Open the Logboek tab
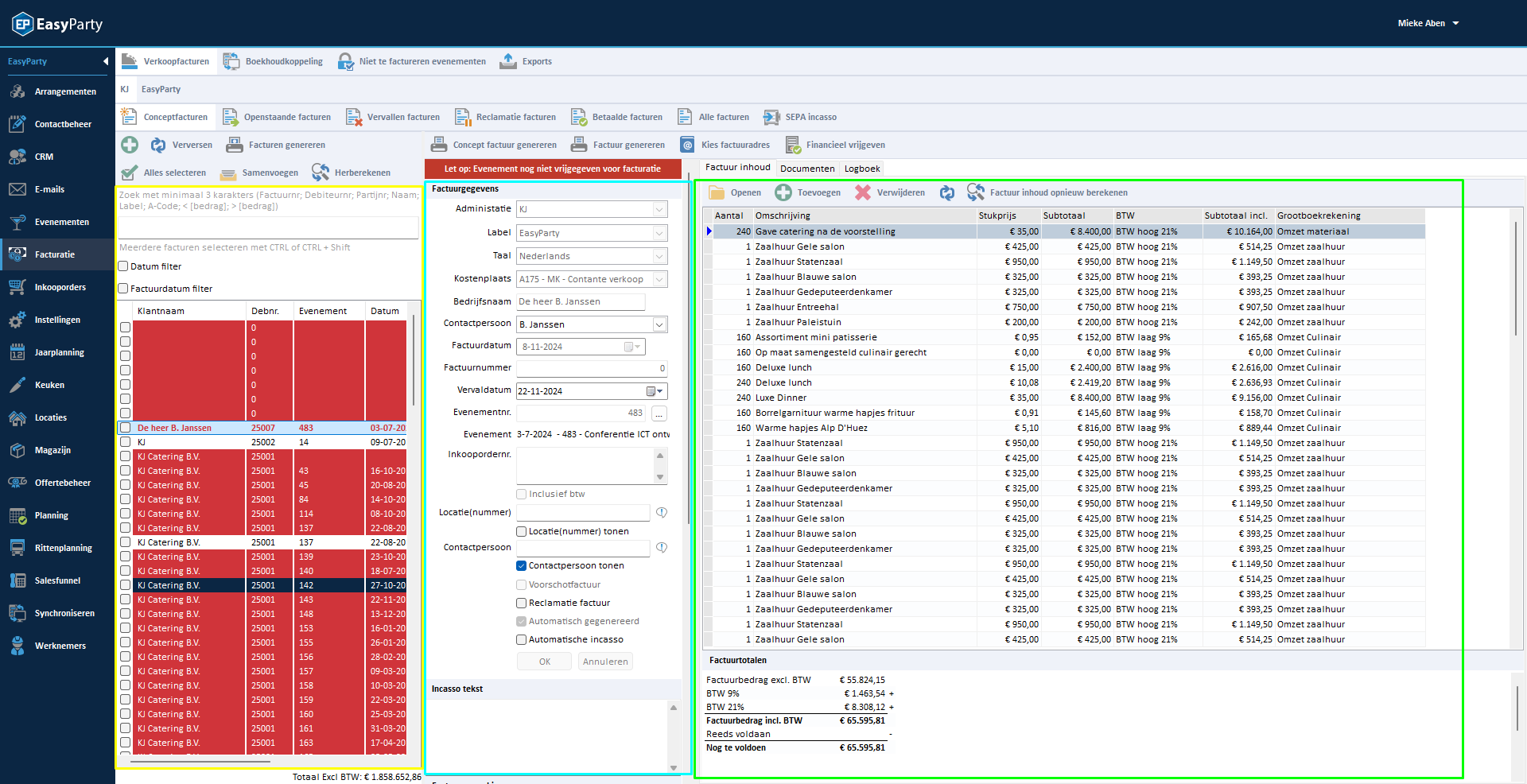The height and width of the screenshot is (784, 1527). pyautogui.click(x=862, y=169)
